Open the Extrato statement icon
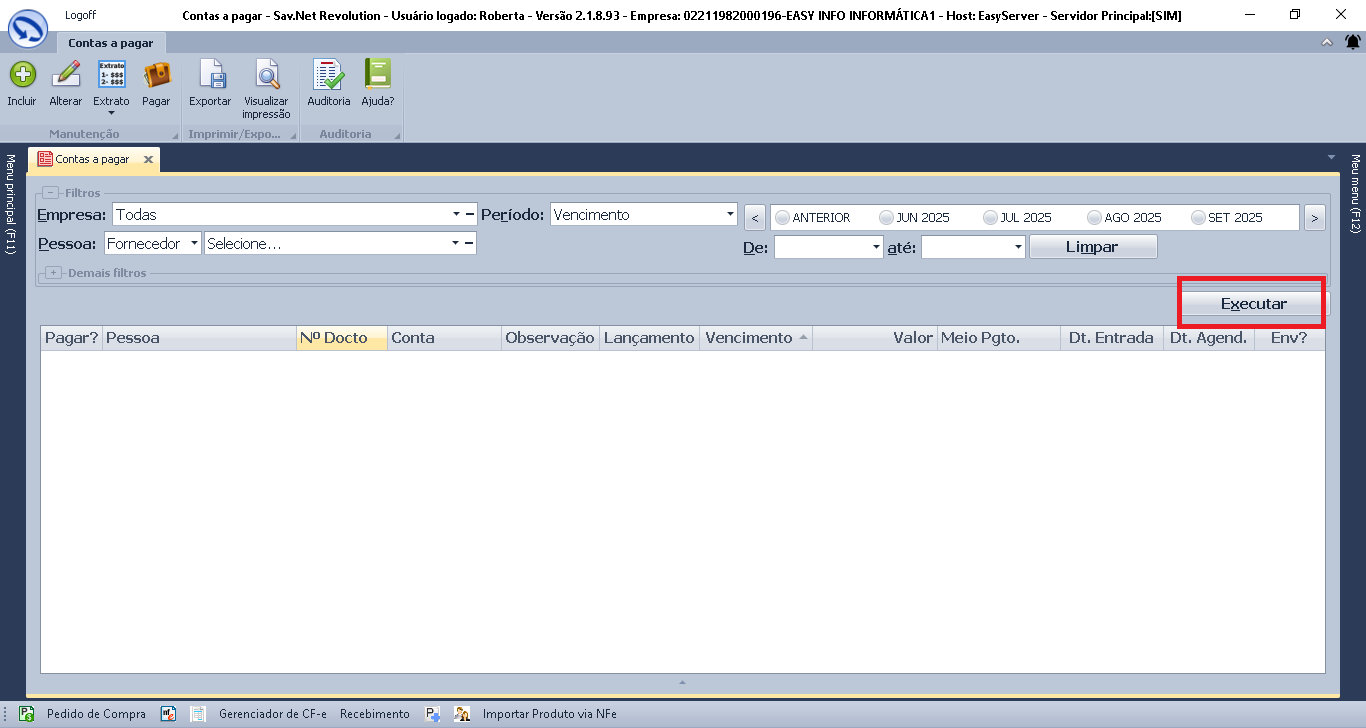 [x=111, y=76]
